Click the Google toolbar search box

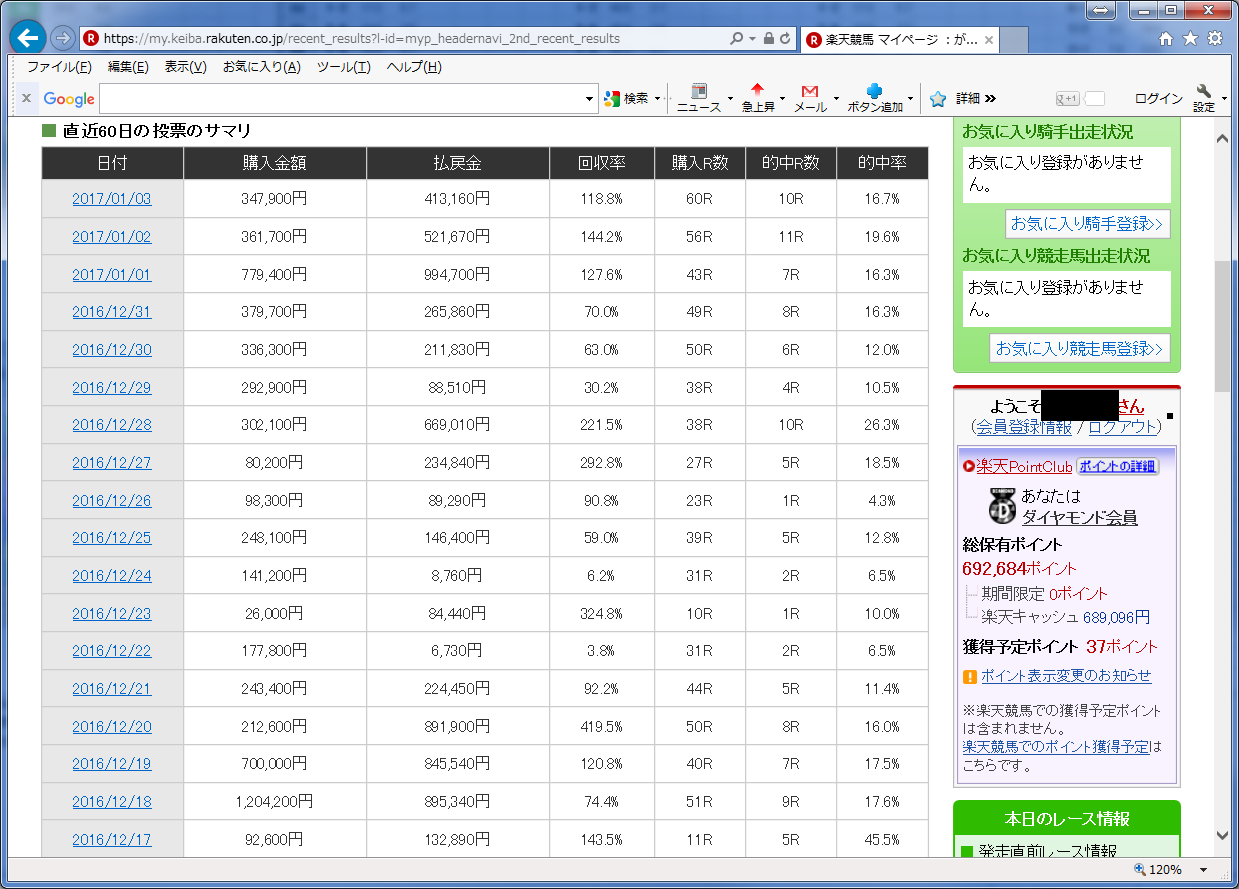point(340,98)
